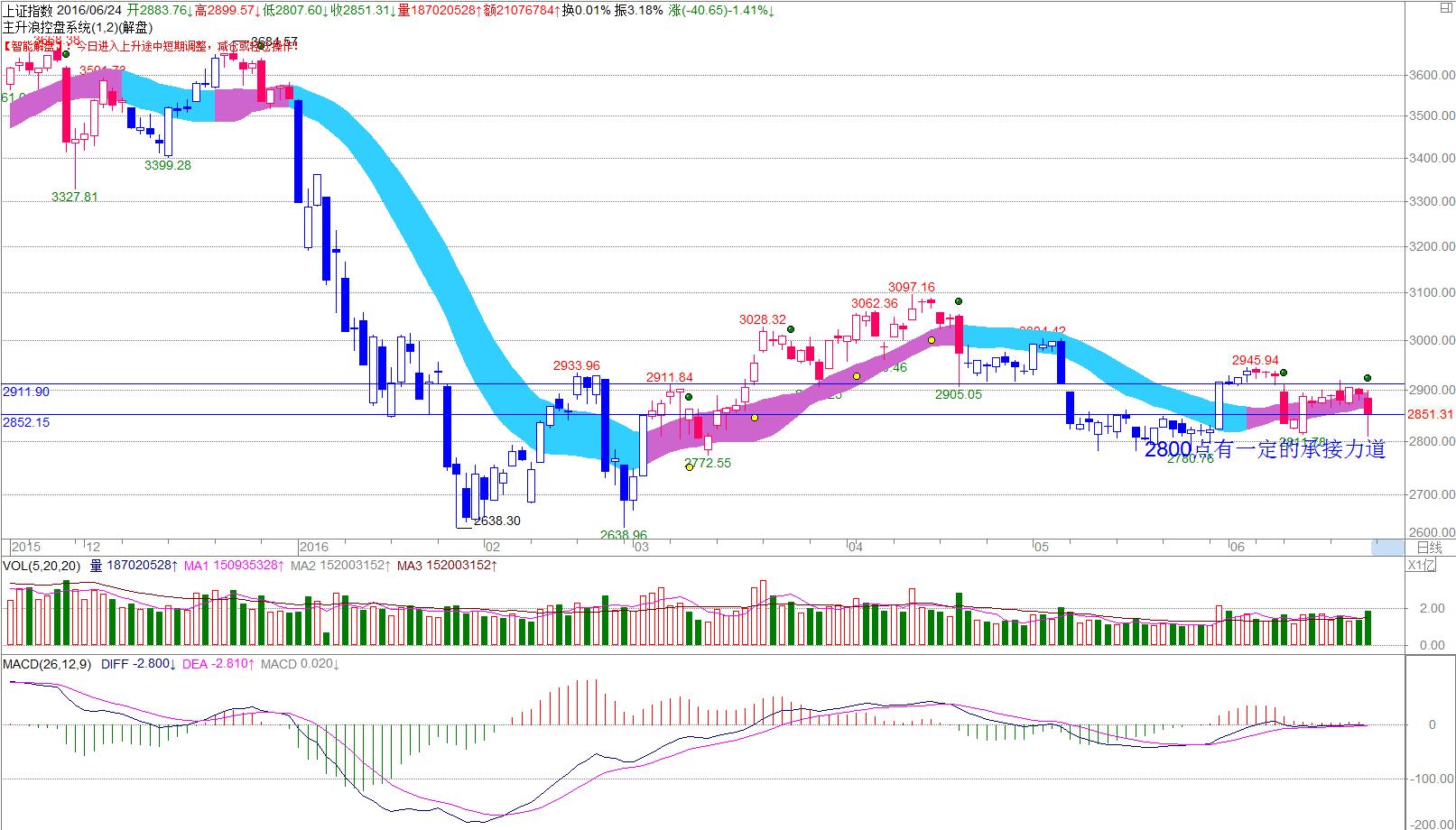Viewport: 1456px width, 830px height.
Task: Click the light blue time-axis scroll handle
Action: click(1389, 547)
